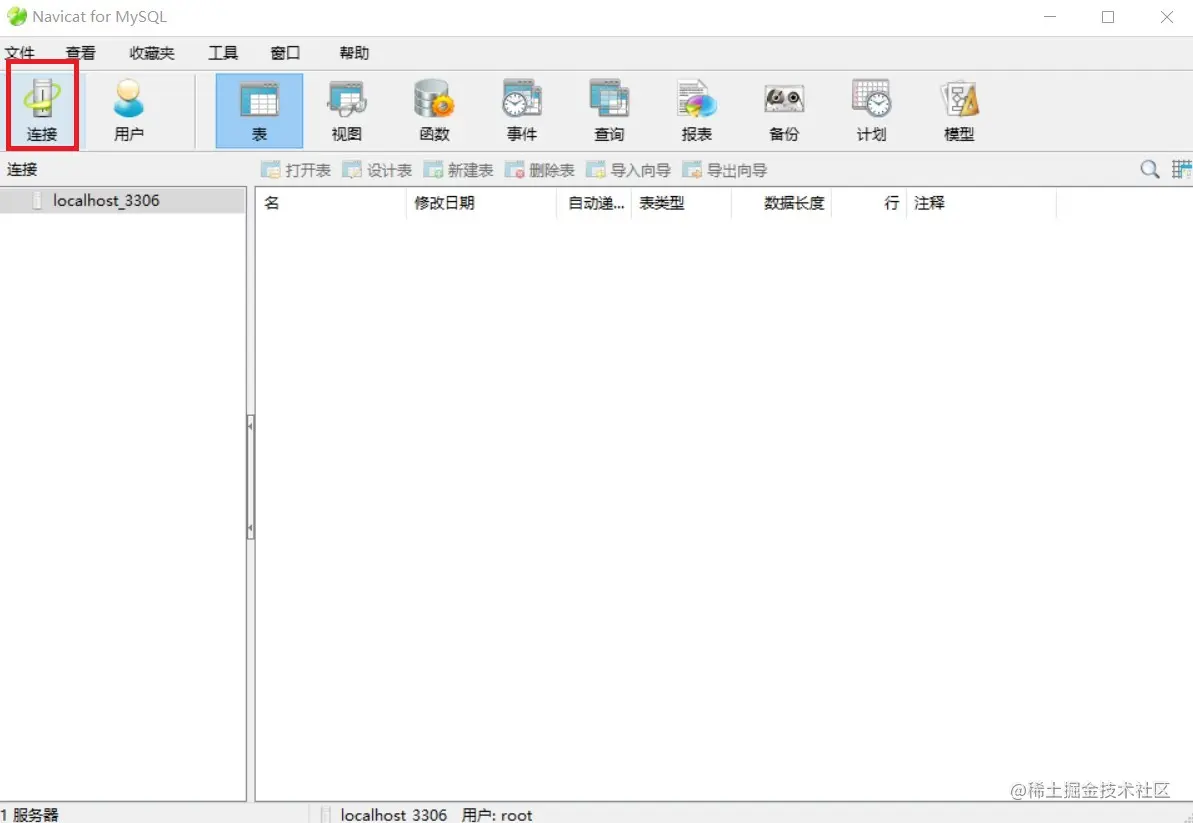Open the 查询 (Query) toolbar icon
This screenshot has height=823, width=1193.
609,110
